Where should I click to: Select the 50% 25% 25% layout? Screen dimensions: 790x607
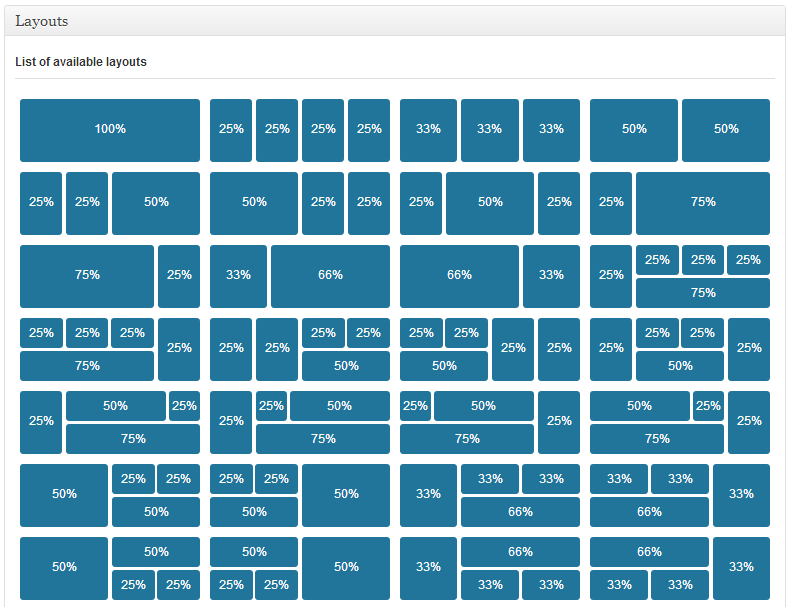tap(300, 203)
